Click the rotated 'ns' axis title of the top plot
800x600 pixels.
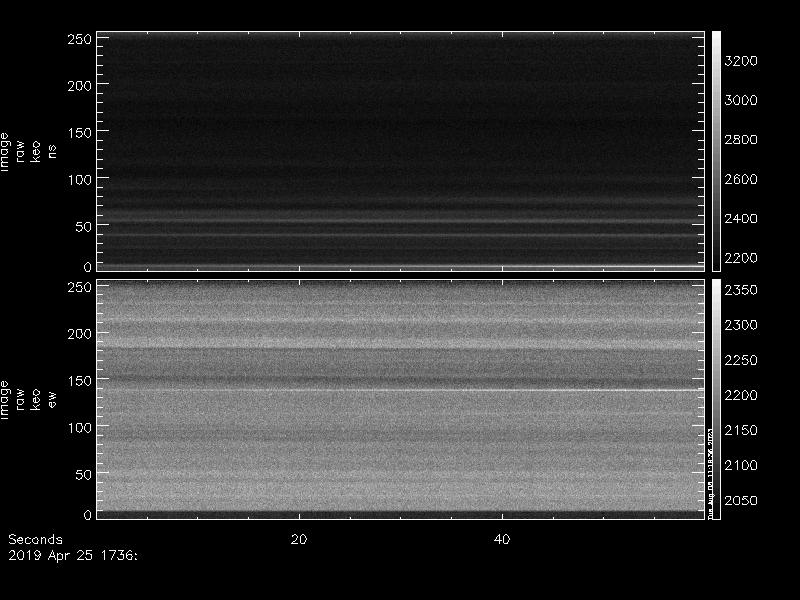52,152
